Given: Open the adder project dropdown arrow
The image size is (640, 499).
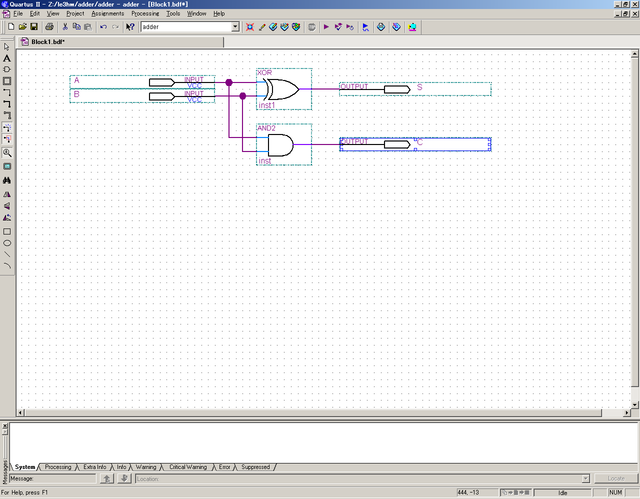Looking at the screenshot, I should pyautogui.click(x=235, y=27).
